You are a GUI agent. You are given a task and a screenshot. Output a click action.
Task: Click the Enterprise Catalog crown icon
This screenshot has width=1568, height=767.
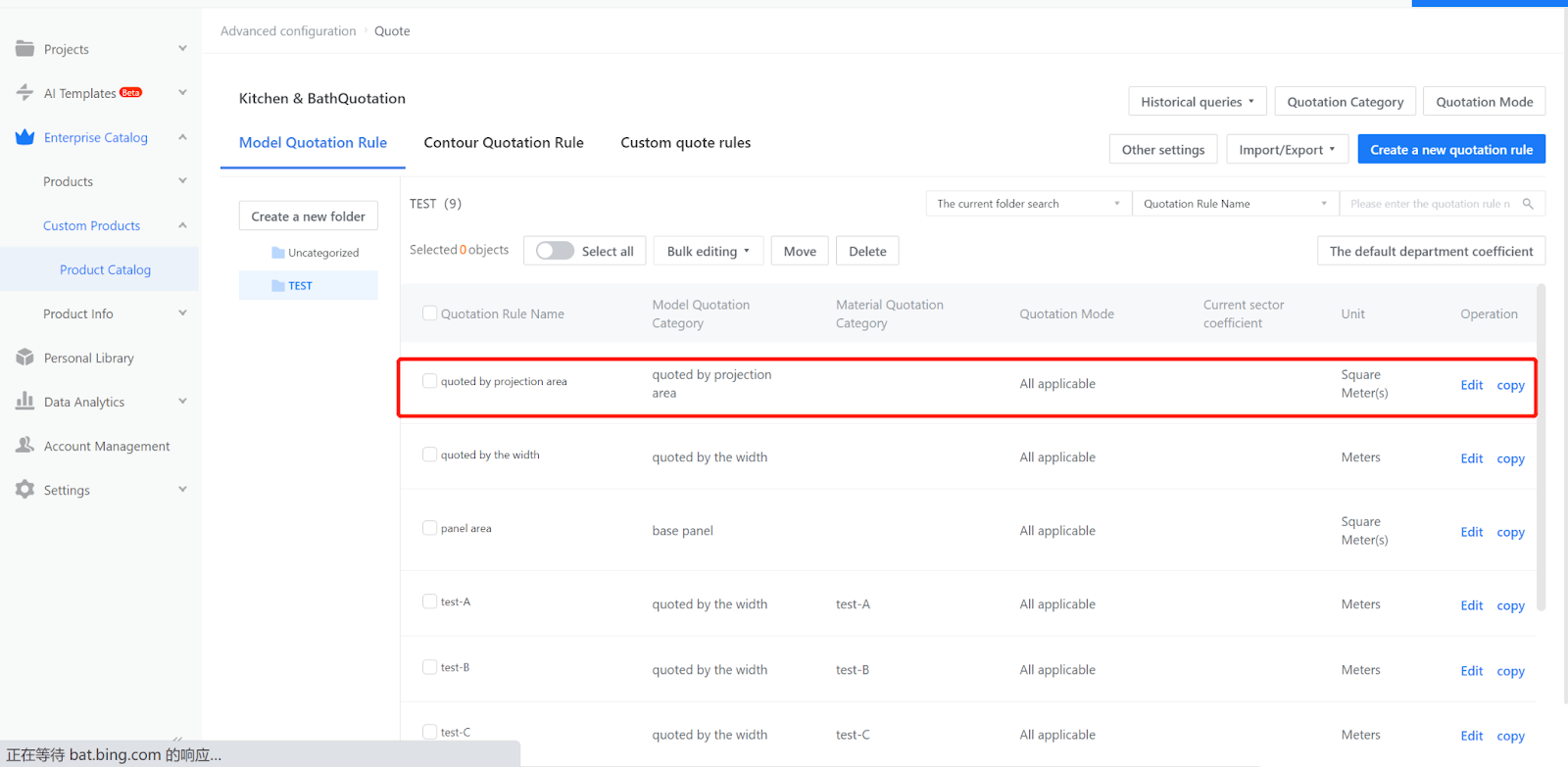[24, 137]
